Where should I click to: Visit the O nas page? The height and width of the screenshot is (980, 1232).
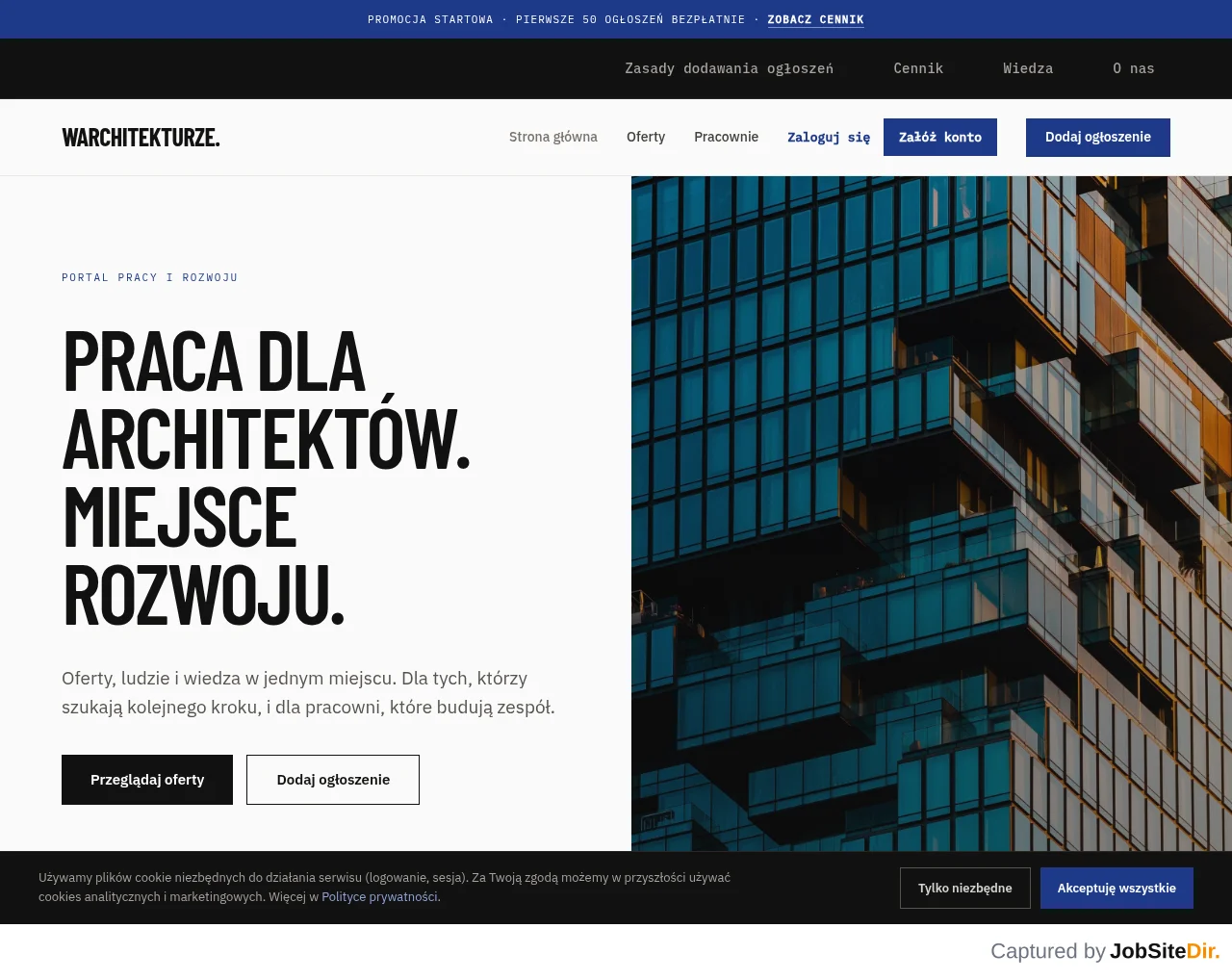point(1133,68)
